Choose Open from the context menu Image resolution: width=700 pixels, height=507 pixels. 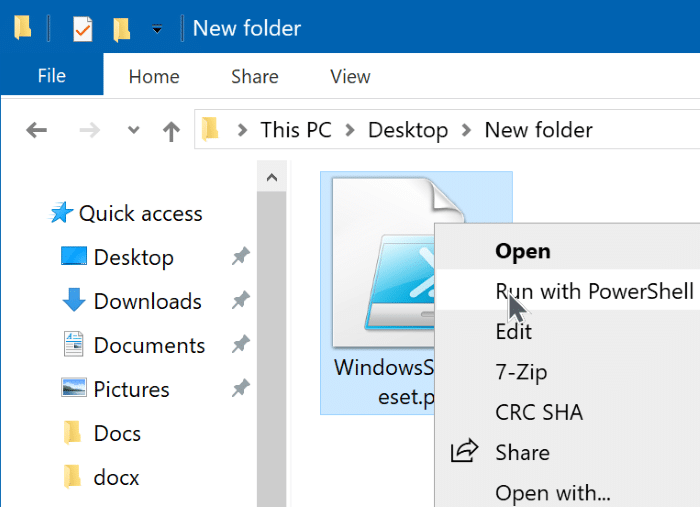(x=523, y=251)
